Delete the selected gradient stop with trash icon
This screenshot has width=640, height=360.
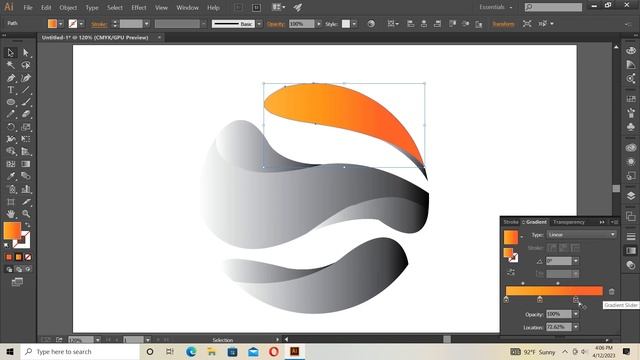coord(611,291)
